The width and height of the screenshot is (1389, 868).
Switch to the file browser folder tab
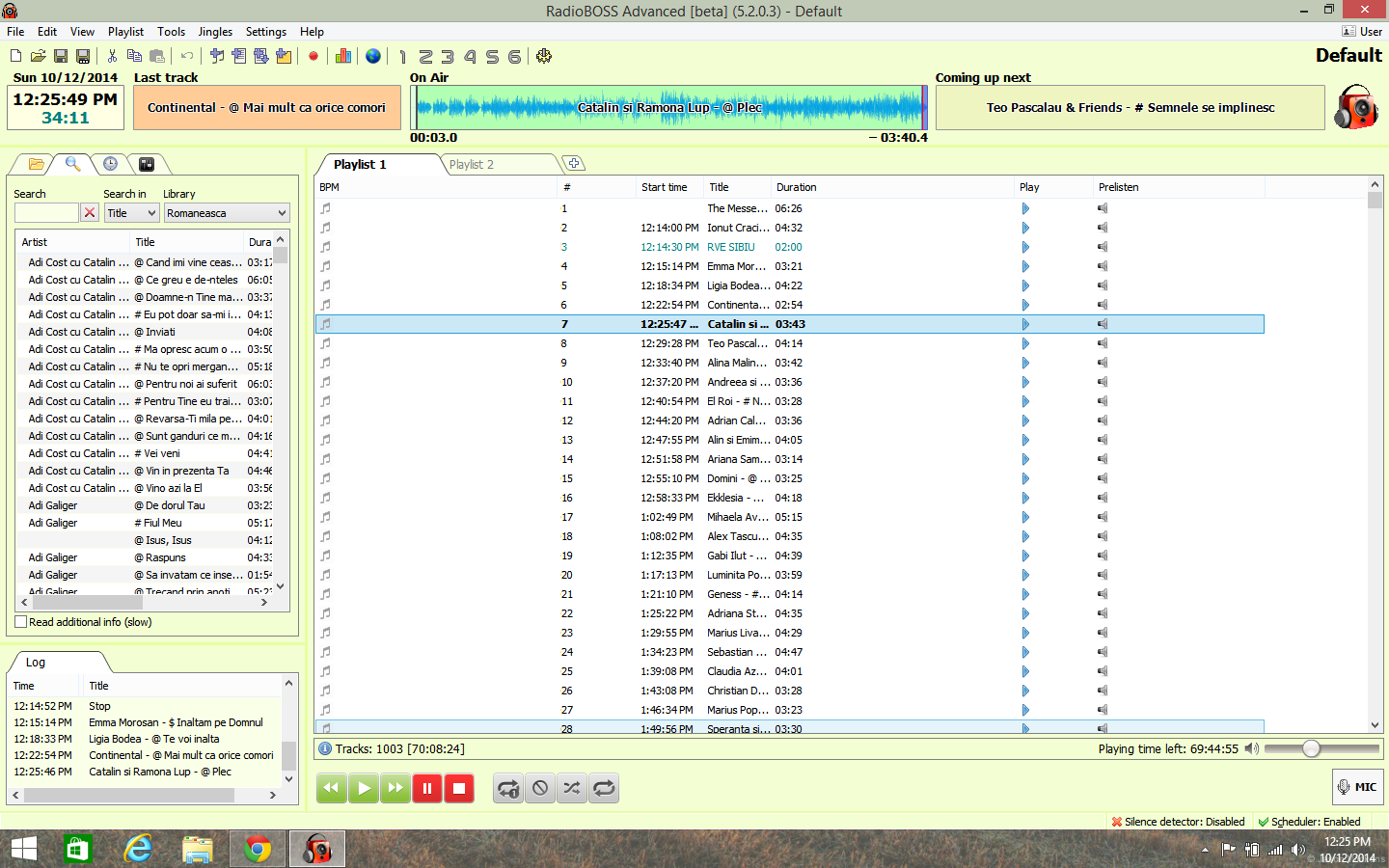36,164
